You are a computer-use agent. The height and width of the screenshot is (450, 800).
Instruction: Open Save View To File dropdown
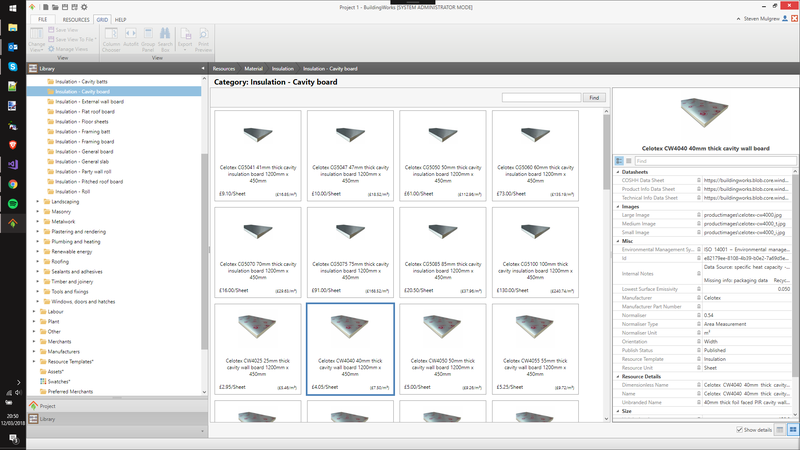(72, 39)
